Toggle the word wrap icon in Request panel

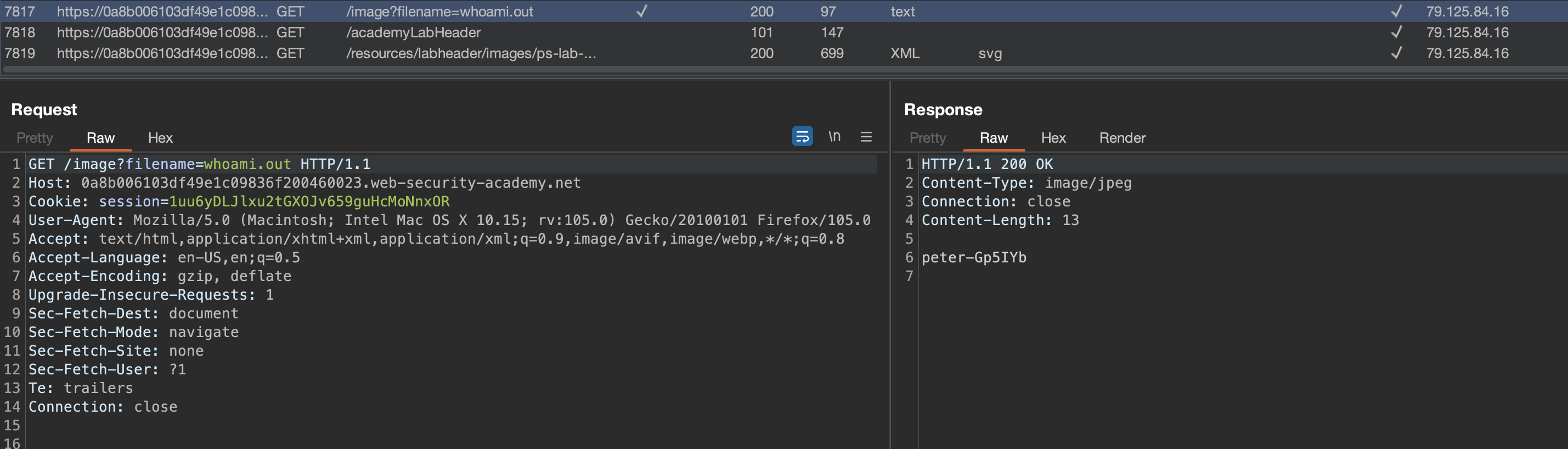[802, 137]
